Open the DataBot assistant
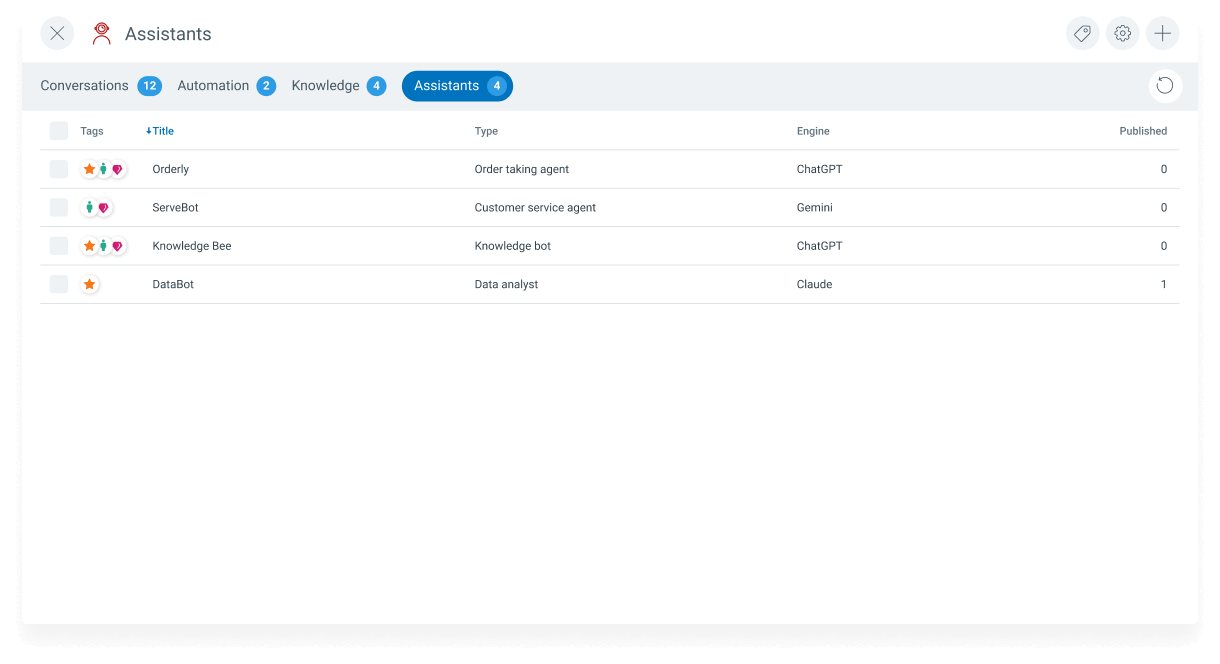 click(x=173, y=284)
